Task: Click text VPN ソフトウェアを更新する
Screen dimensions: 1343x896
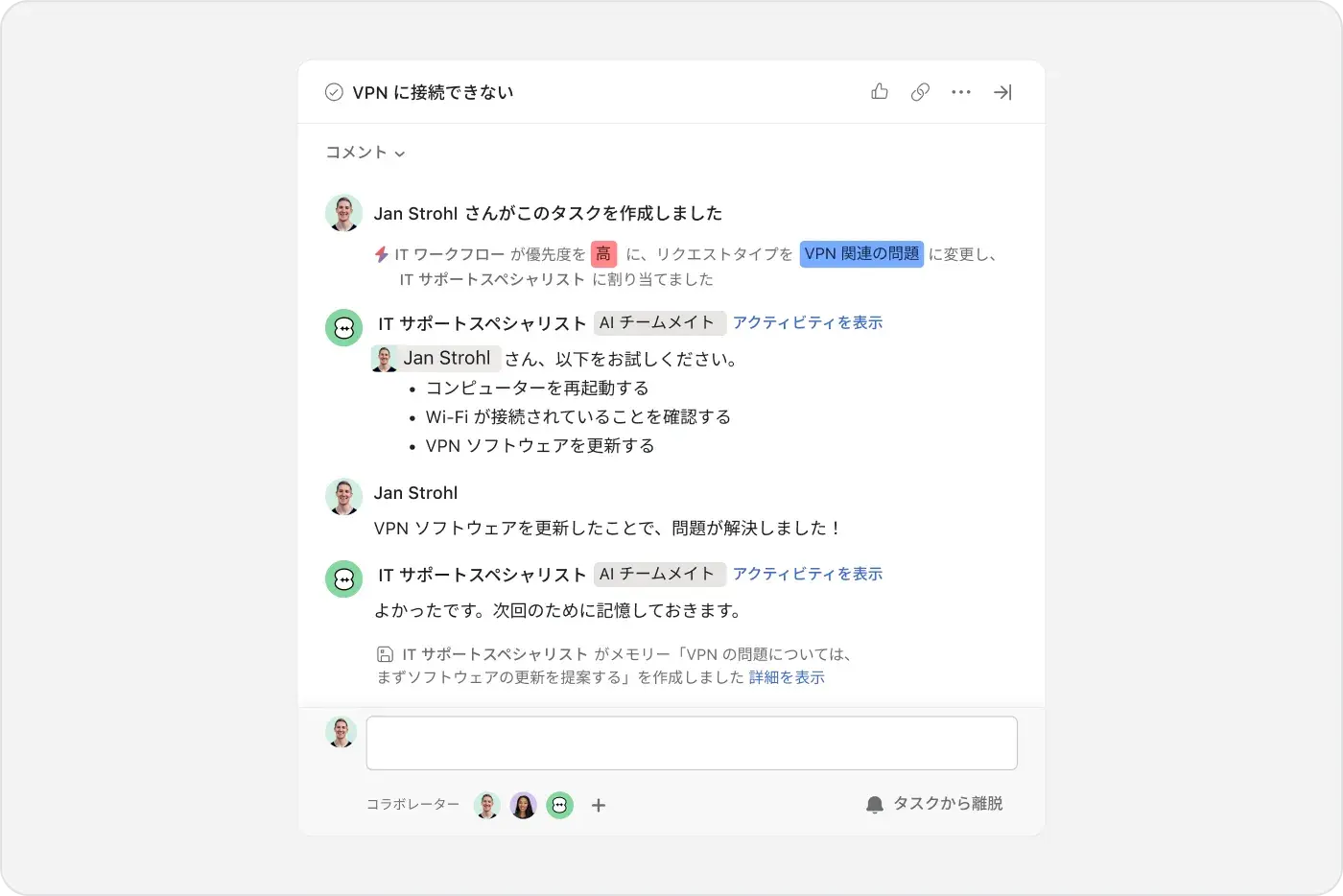Action: pyautogui.click(x=540, y=445)
